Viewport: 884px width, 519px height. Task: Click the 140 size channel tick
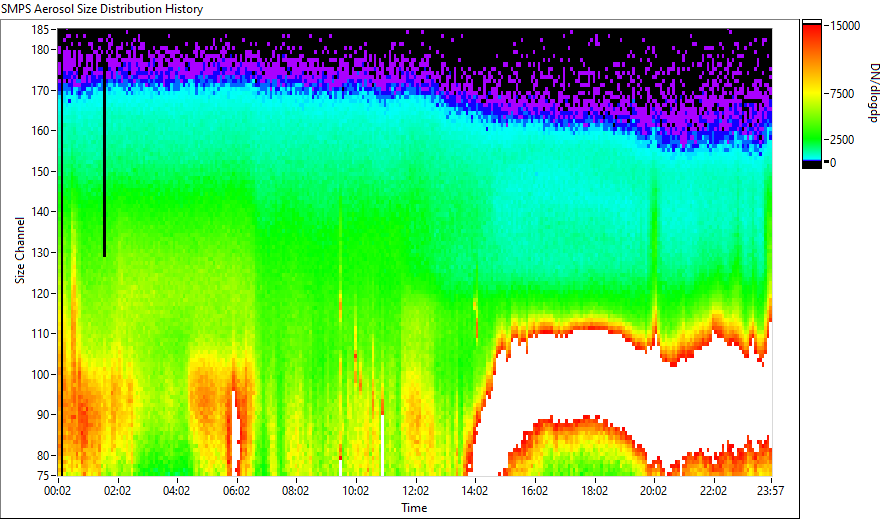40,212
